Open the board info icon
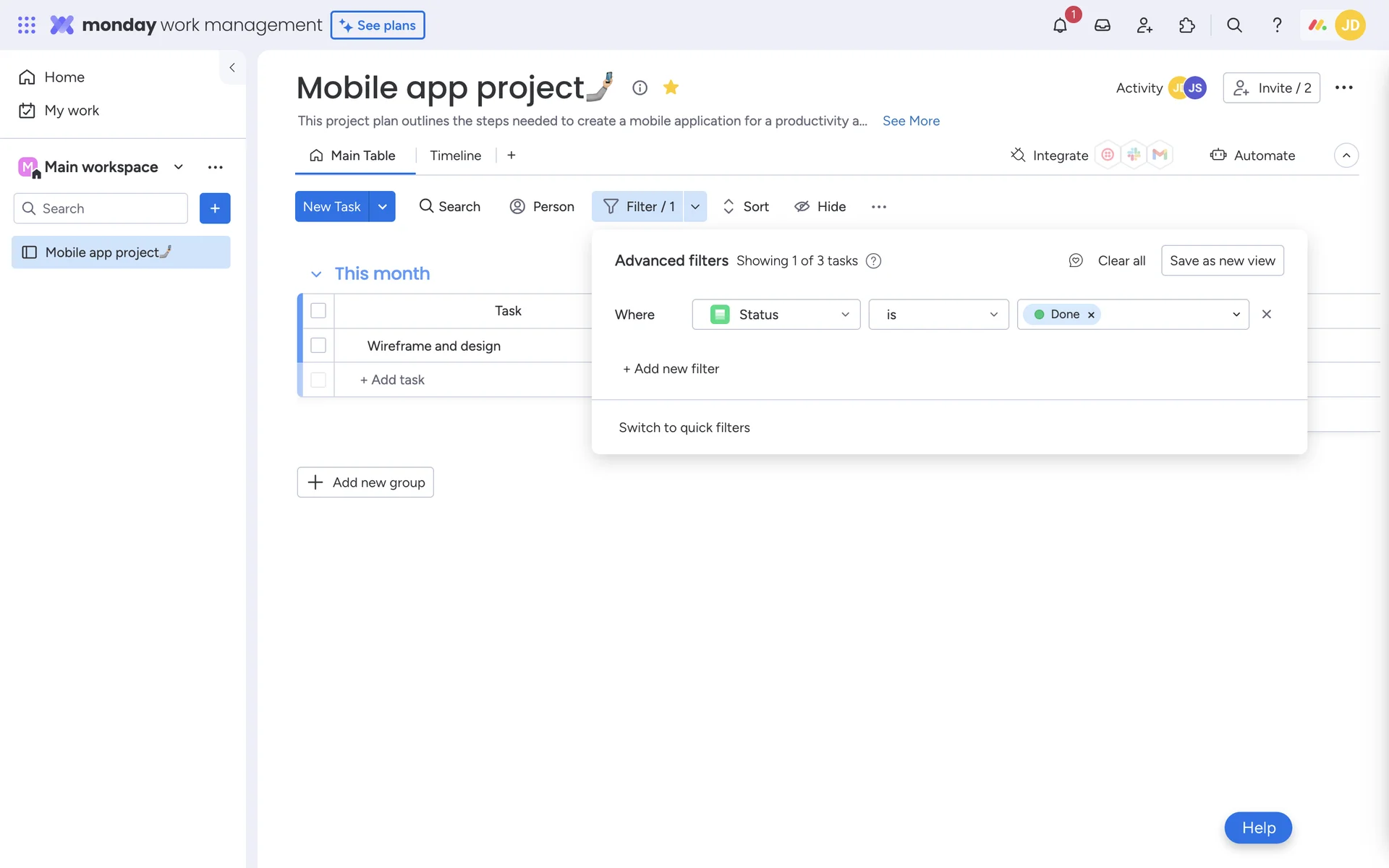The width and height of the screenshot is (1389, 868). tap(640, 88)
